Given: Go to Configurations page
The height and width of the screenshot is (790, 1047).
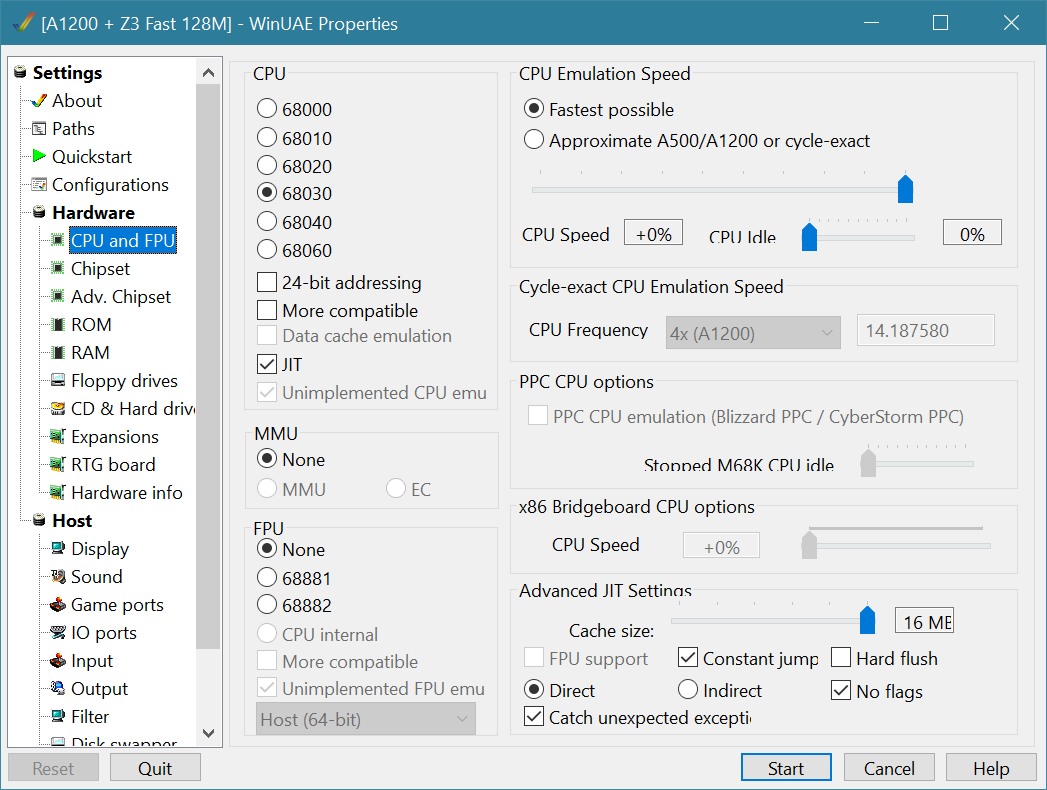Looking at the screenshot, I should 110,185.
